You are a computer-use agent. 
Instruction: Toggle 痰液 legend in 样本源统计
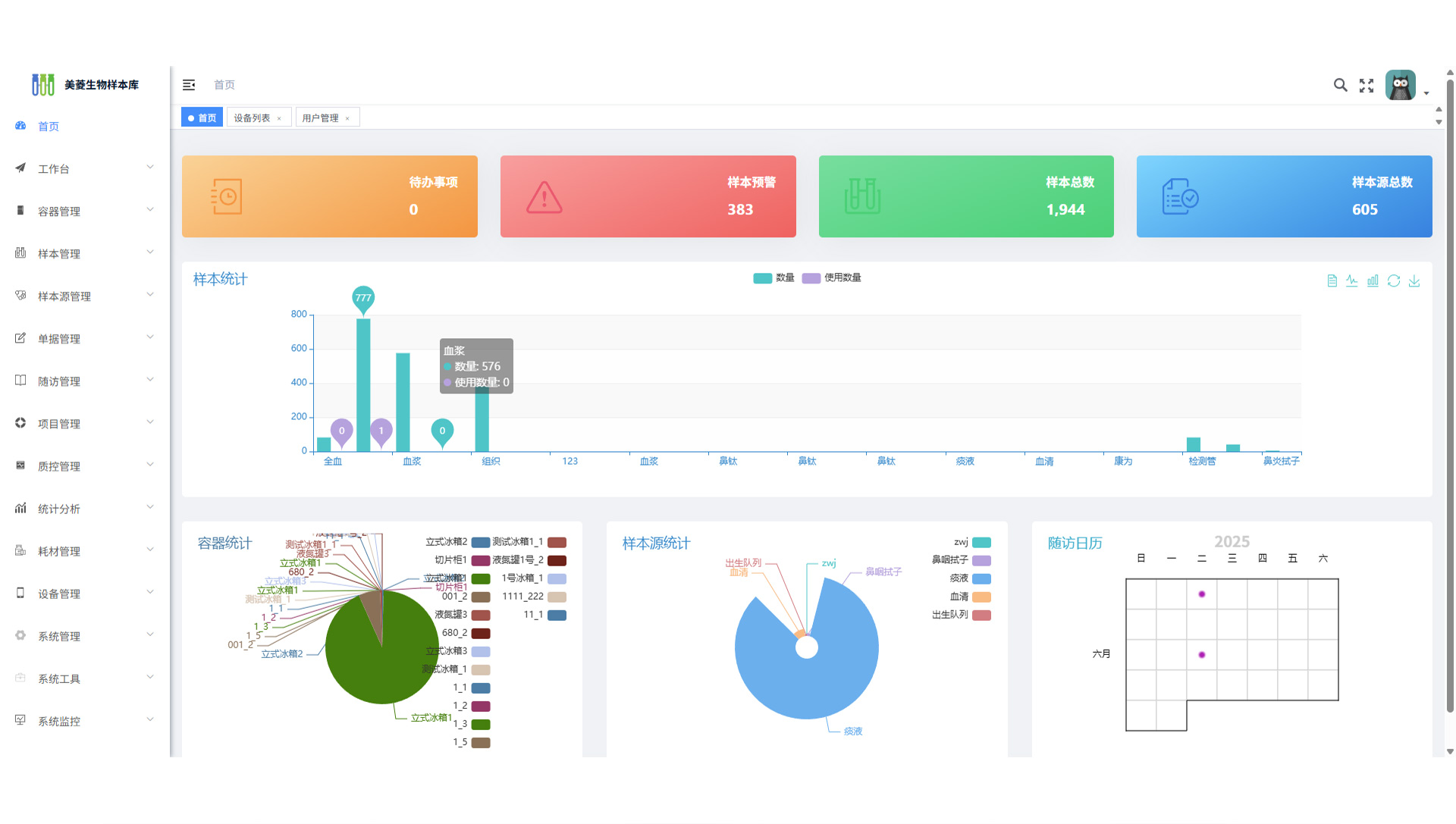click(981, 579)
